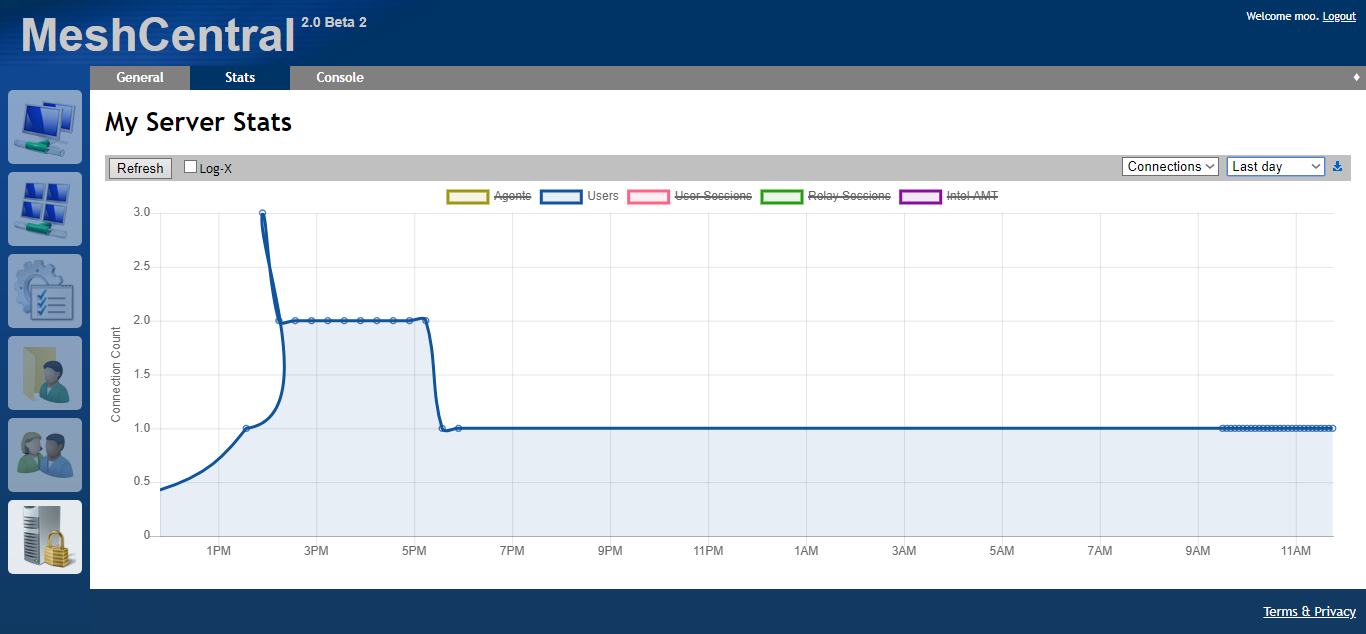
Task: Click the 1PM x-axis label
Action: 219,551
